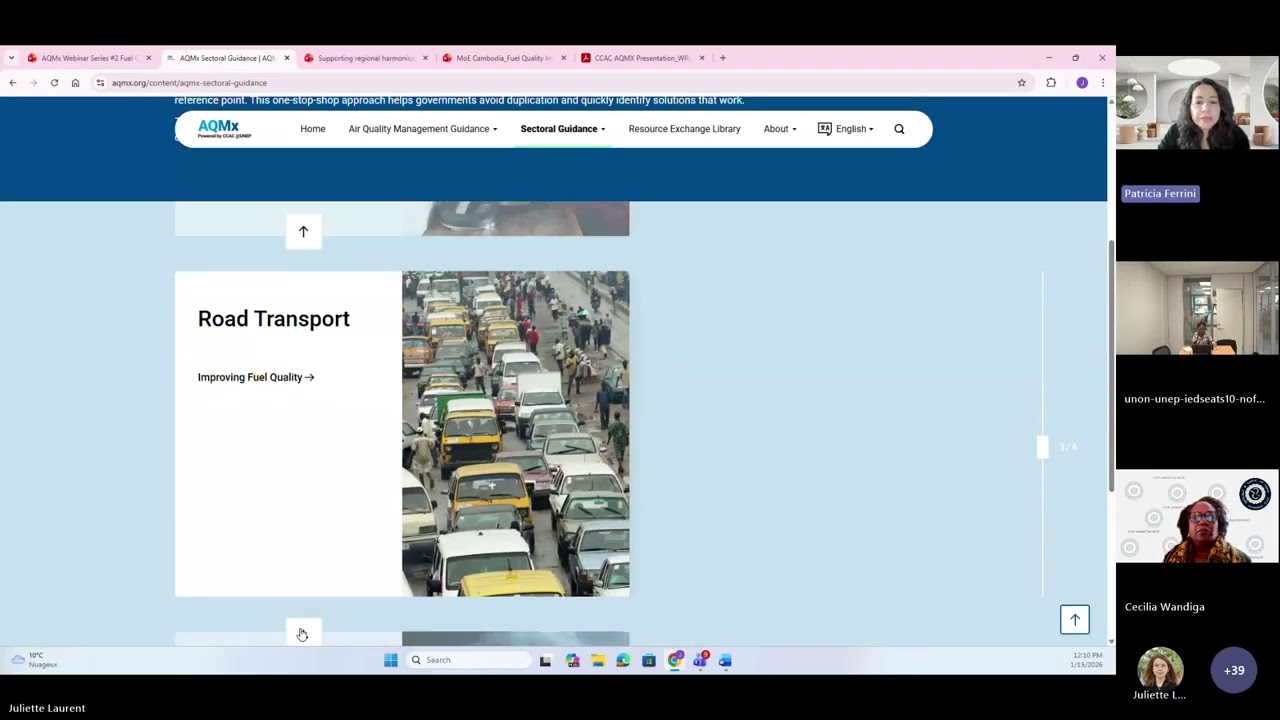1280x720 pixels.
Task: Open the Windows Start menu
Action: click(x=391, y=660)
